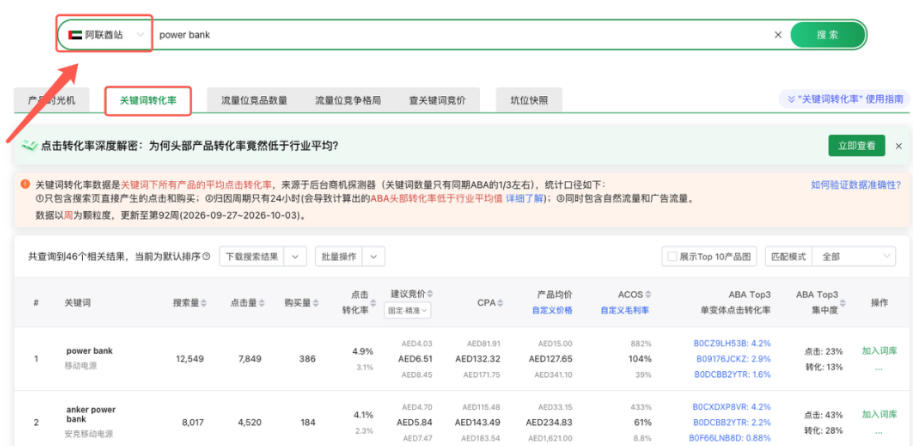The image size is (913, 446).
Task: Click the green 搜索 button
Action: point(827,35)
